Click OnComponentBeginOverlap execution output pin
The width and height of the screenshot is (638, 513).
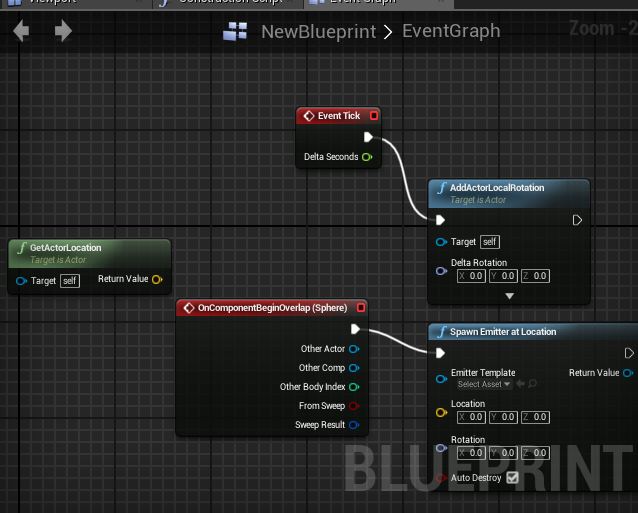pos(355,329)
